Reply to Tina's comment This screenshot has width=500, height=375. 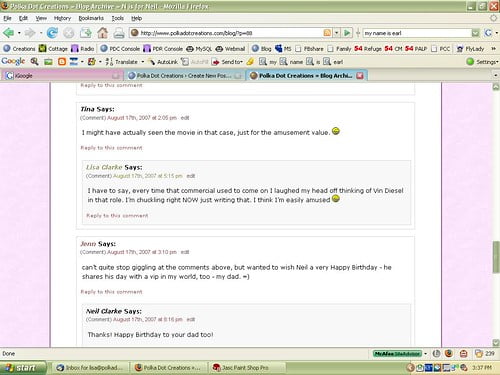pos(111,148)
